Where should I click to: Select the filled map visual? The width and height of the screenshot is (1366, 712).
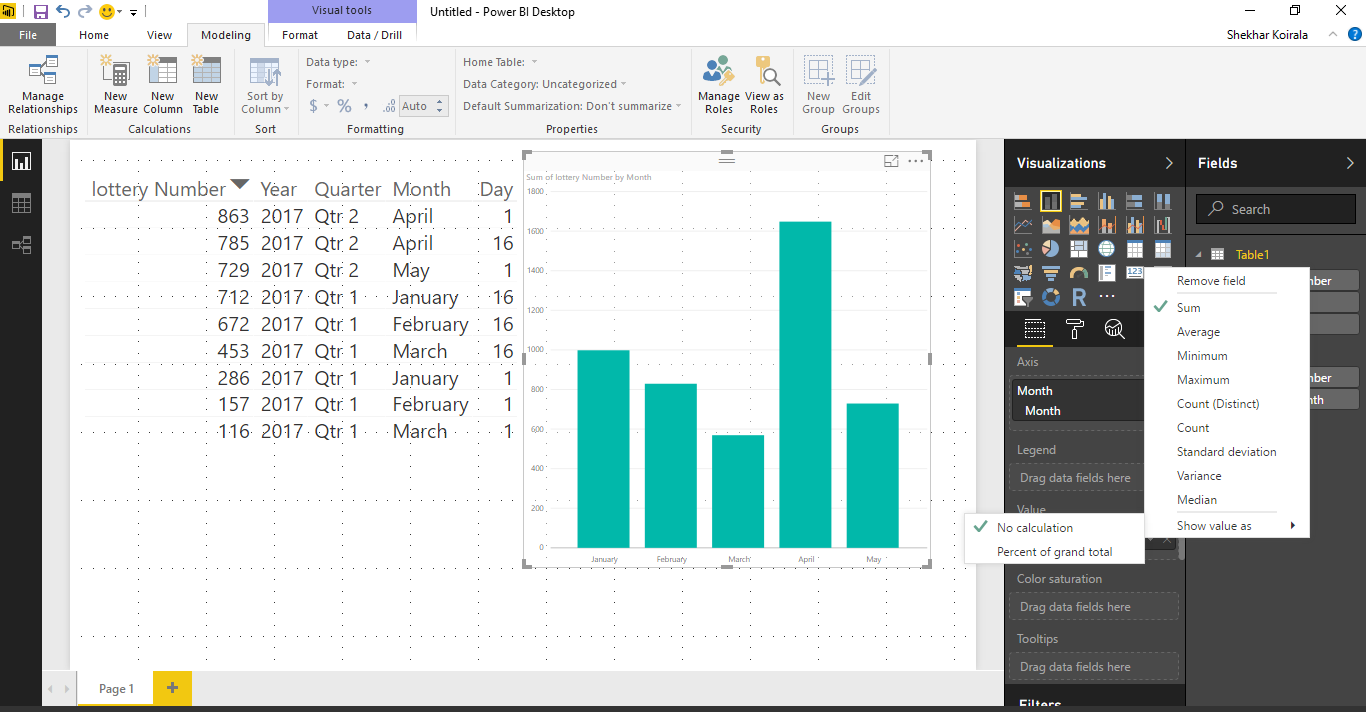point(1022,273)
